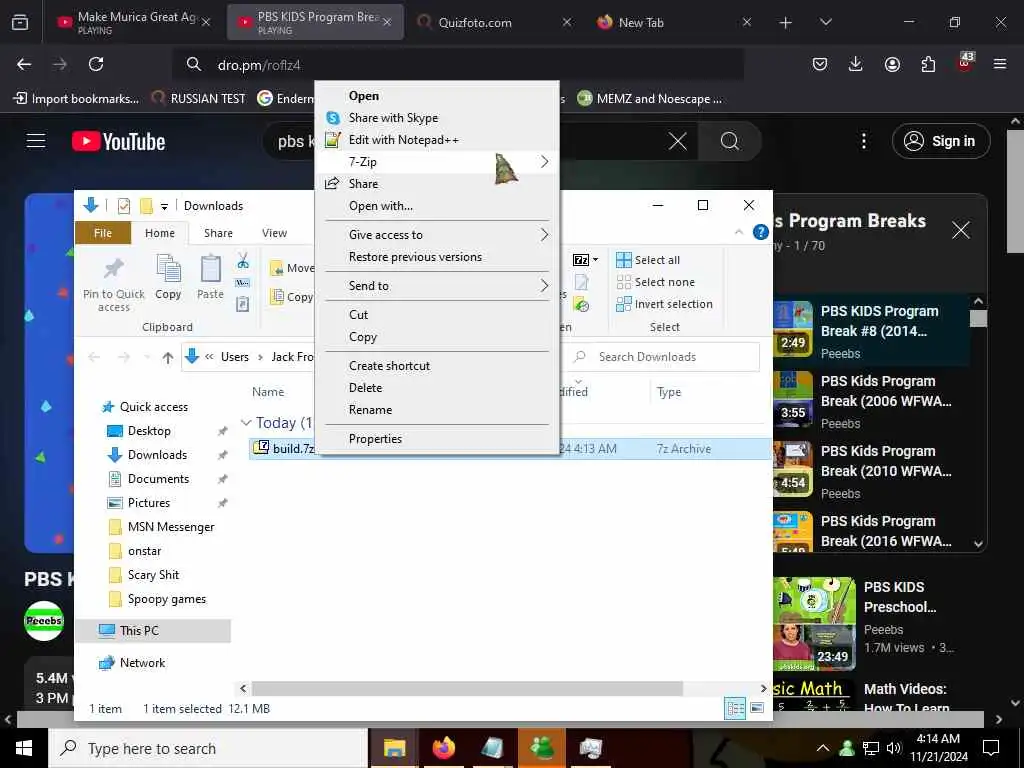This screenshot has width=1024, height=768.
Task: Click the Explorer horizontal scrollbar
Action: click(x=468, y=689)
